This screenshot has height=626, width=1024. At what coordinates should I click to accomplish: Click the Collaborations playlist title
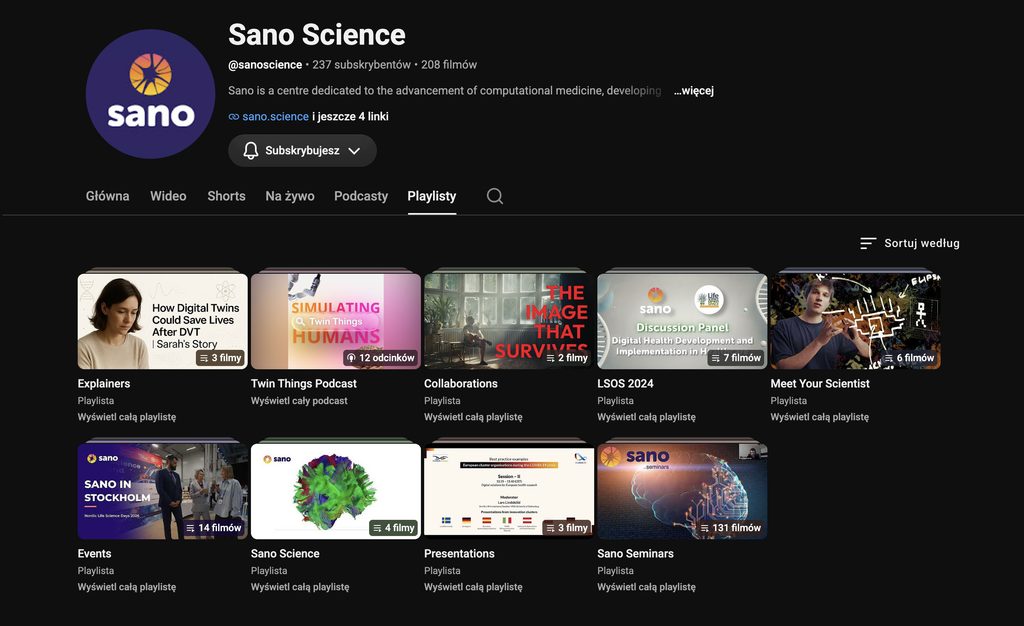pyautogui.click(x=460, y=384)
